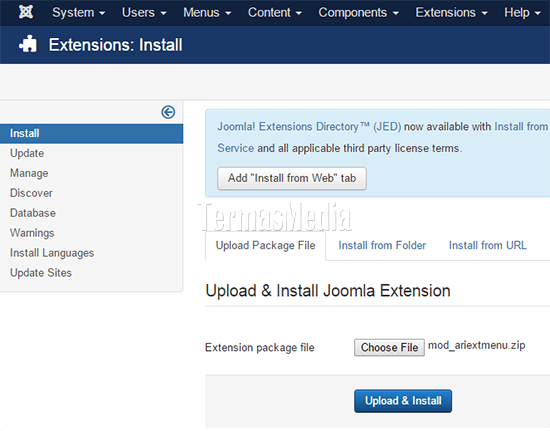
Task: Open Install Languages in the sidebar
Action: [x=52, y=253]
